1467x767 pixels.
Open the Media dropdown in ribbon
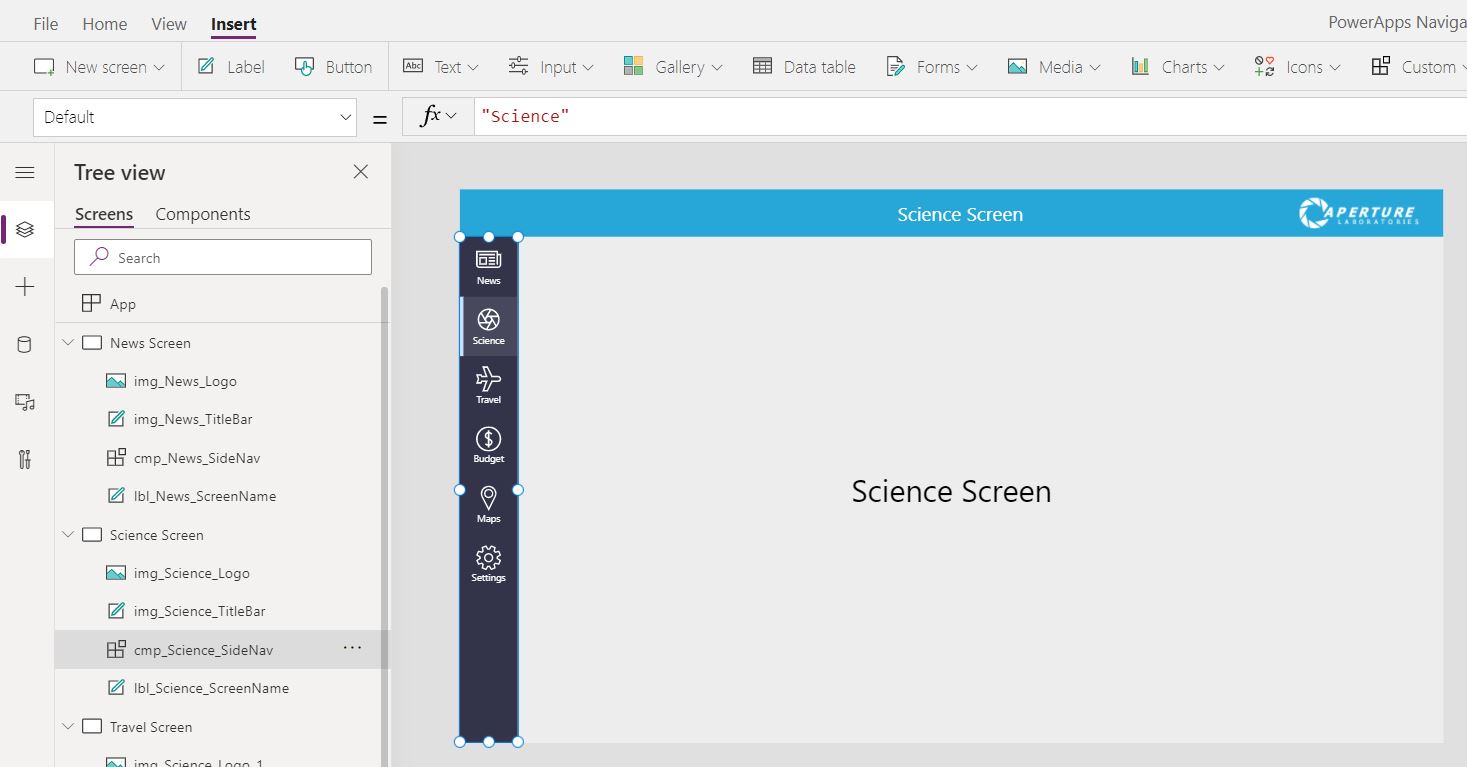pos(1054,67)
